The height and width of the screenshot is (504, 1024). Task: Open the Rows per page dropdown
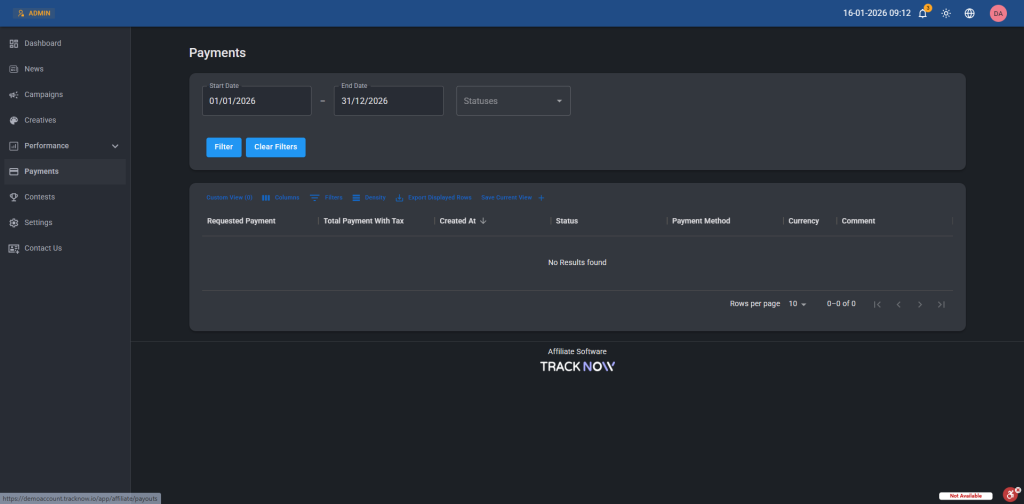point(797,303)
